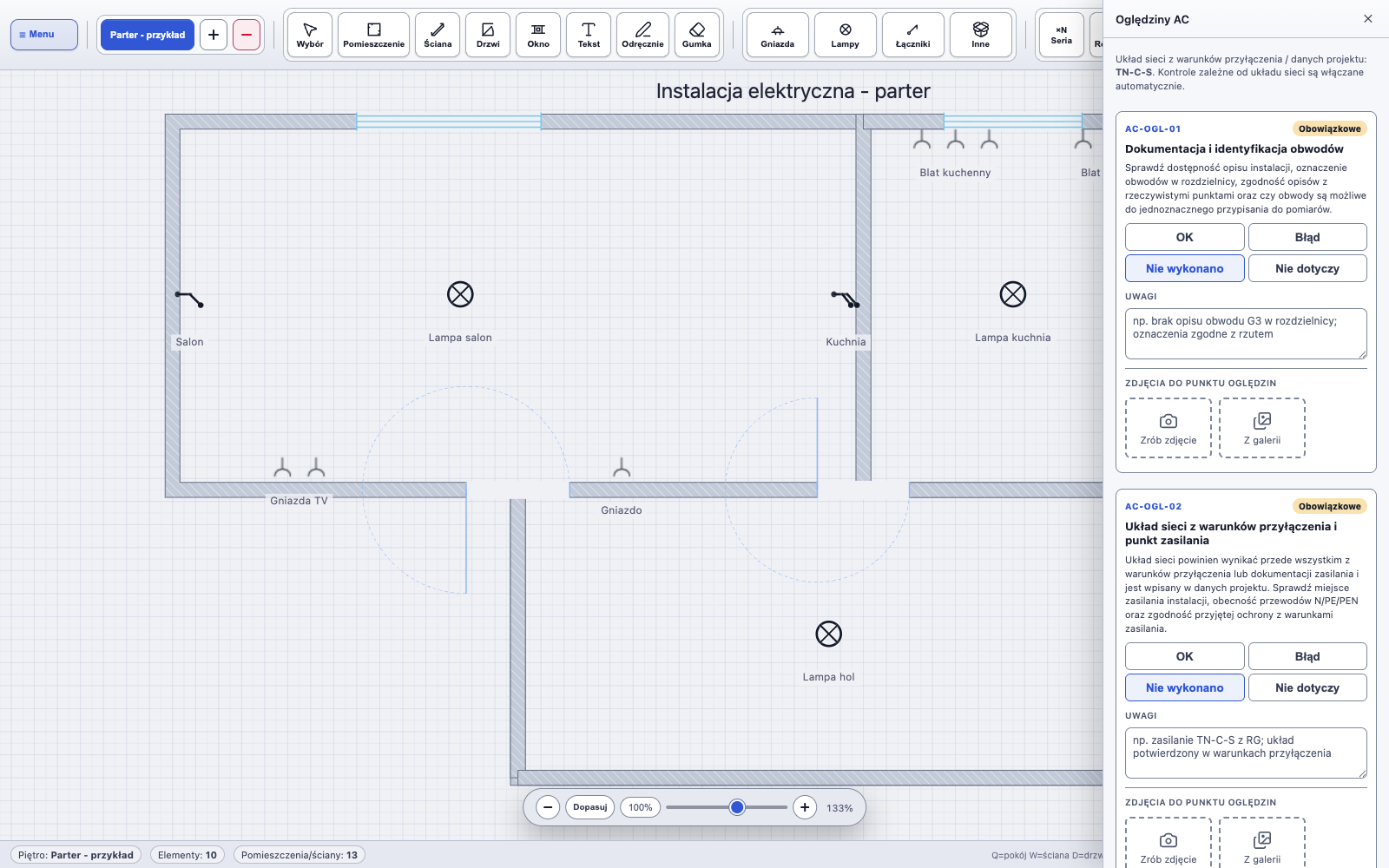Focus the AC-OGL-01 Uwagi text field

[x=1246, y=333]
